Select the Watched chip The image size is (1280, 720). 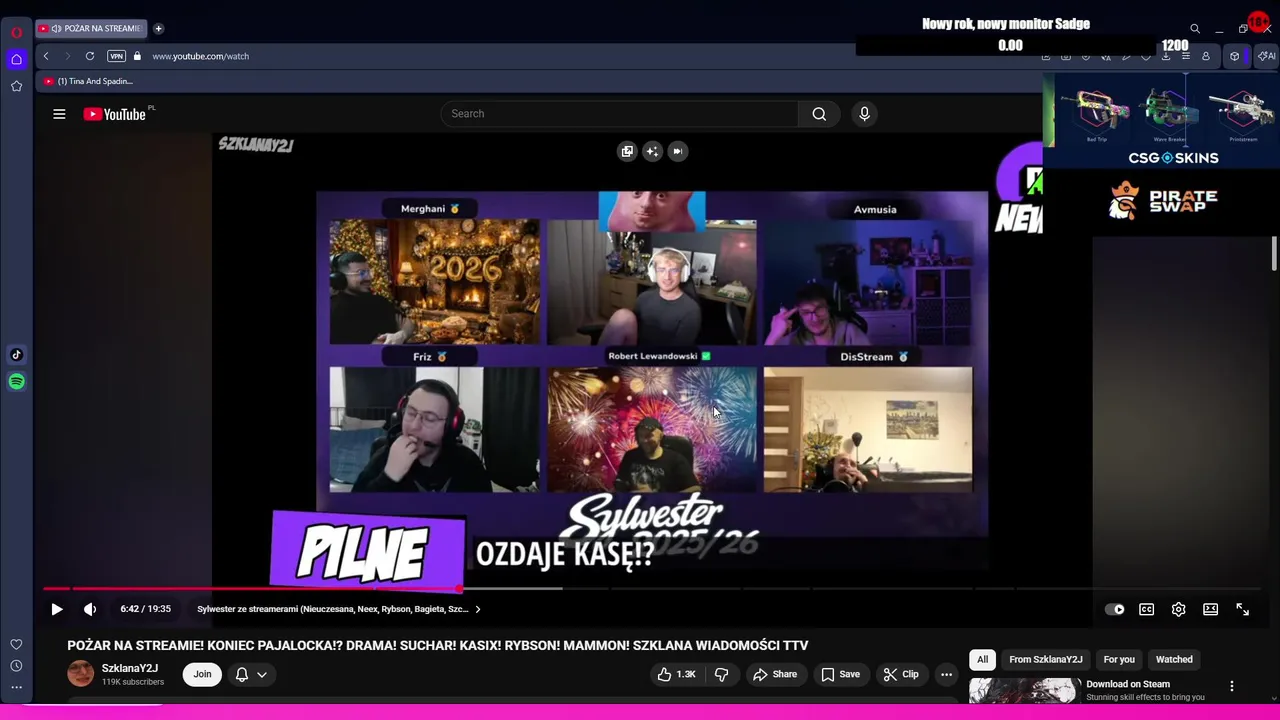tap(1174, 659)
